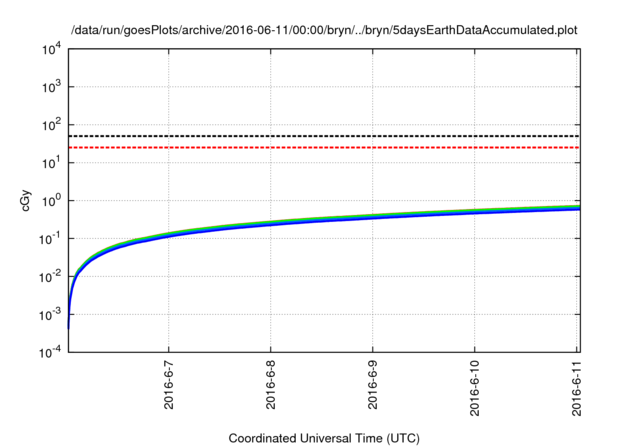Image resolution: width=640 pixels, height=448 pixels.
Task: Click the 2016-6-8 date tick label
Action: 271,384
